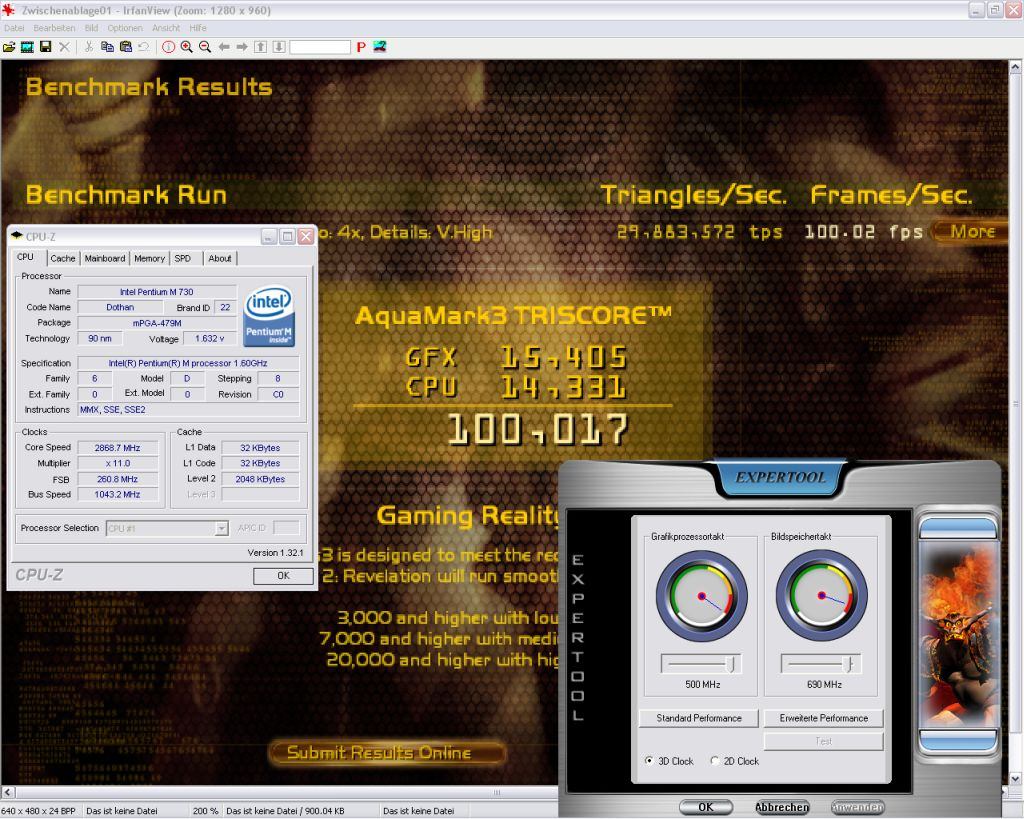Screen dimensions: 1024x819
Task: Click the Test button in Expertool
Action: tap(824, 741)
